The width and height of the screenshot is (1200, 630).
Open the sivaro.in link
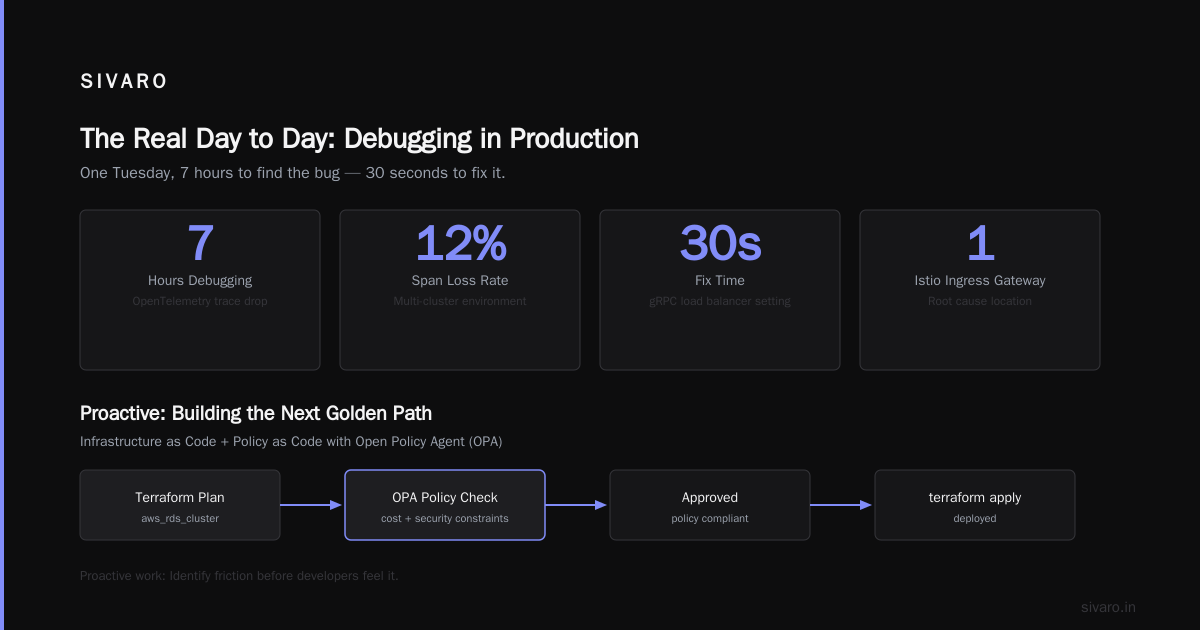coord(1109,607)
